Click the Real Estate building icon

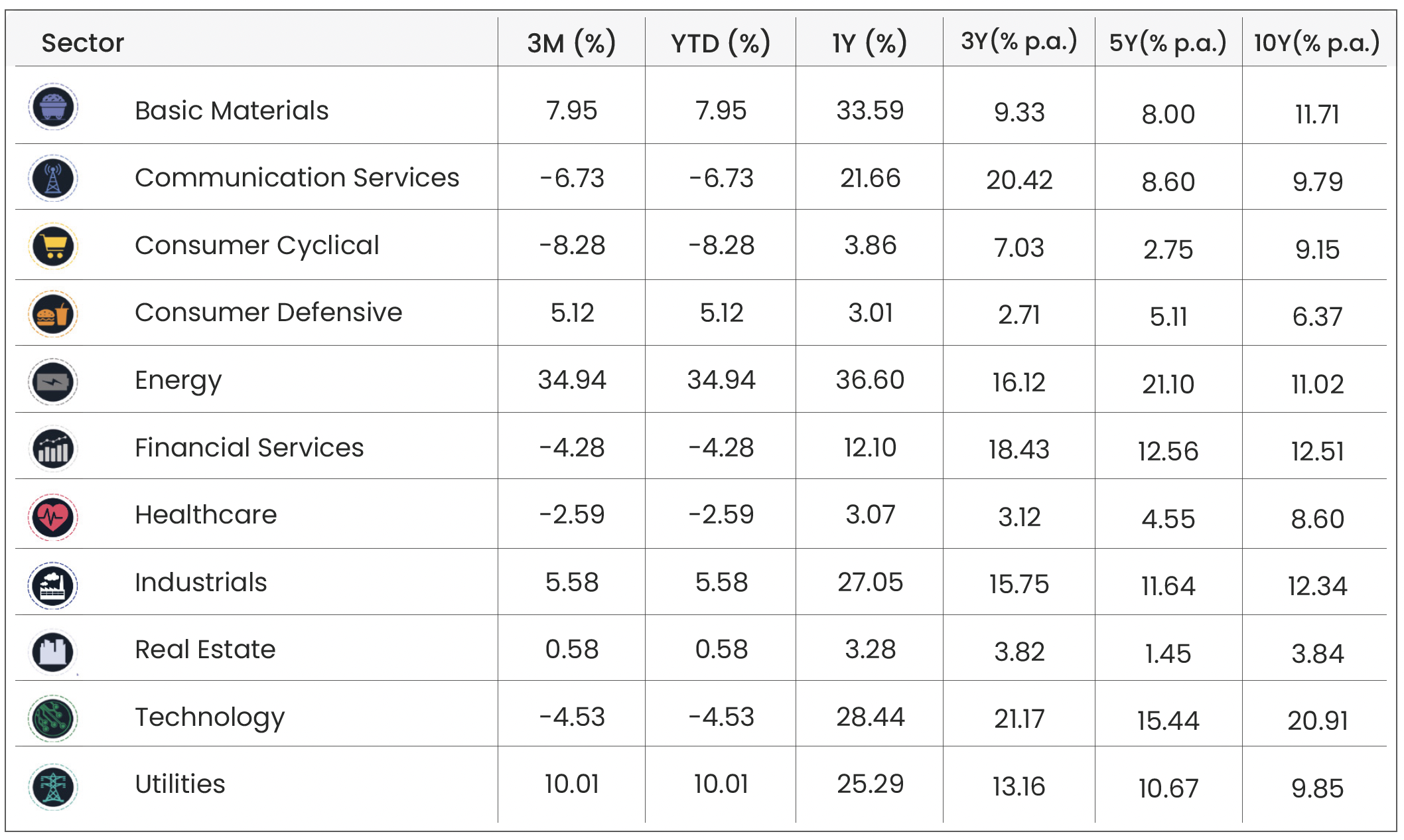[53, 652]
